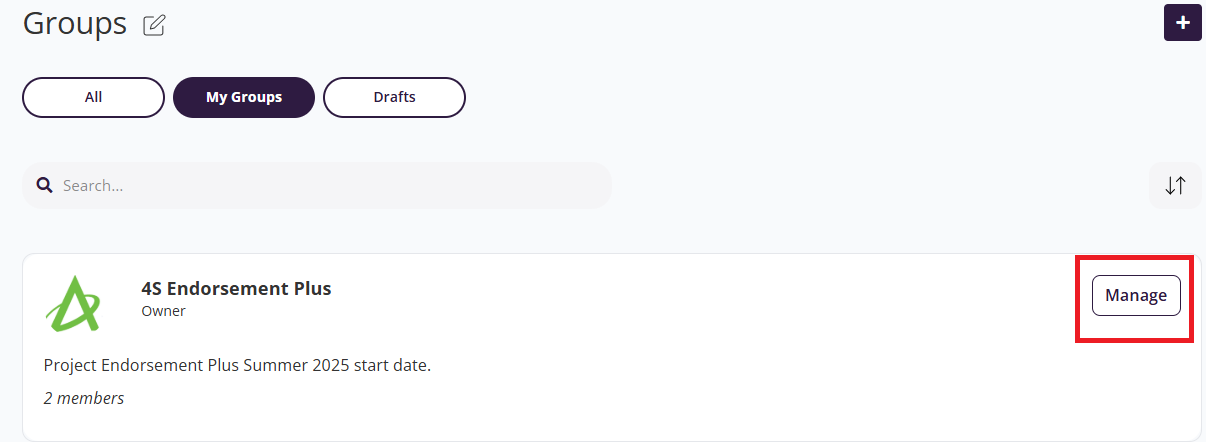The width and height of the screenshot is (1206, 442).
Task: Click the edit pencil icon beside Groups
Action: pyautogui.click(x=154, y=25)
